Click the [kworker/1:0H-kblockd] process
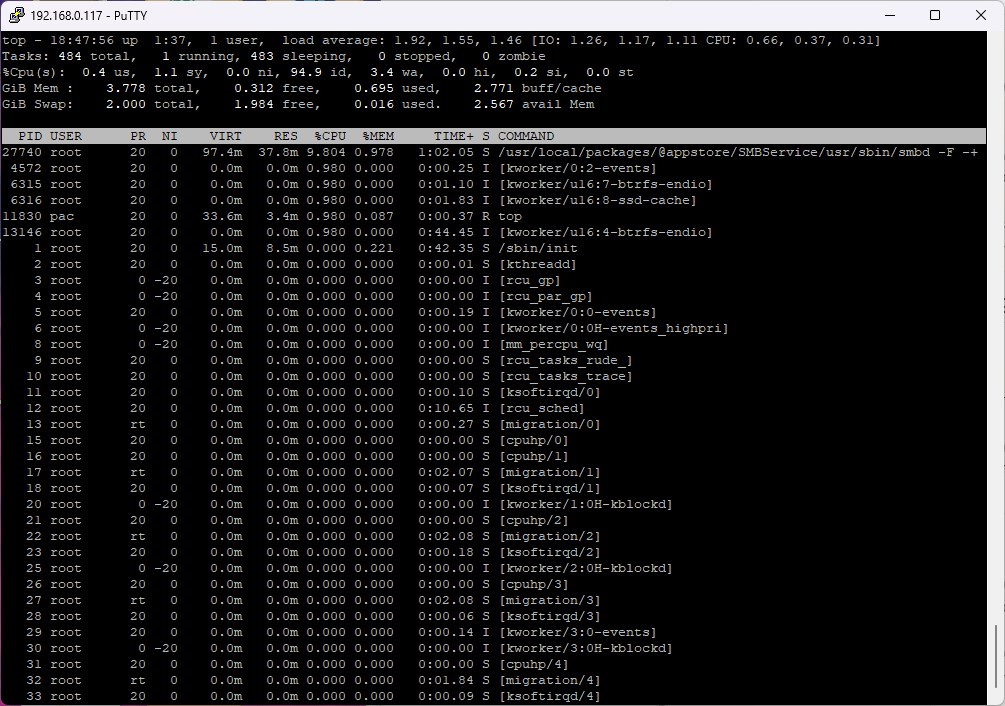 click(x=586, y=504)
